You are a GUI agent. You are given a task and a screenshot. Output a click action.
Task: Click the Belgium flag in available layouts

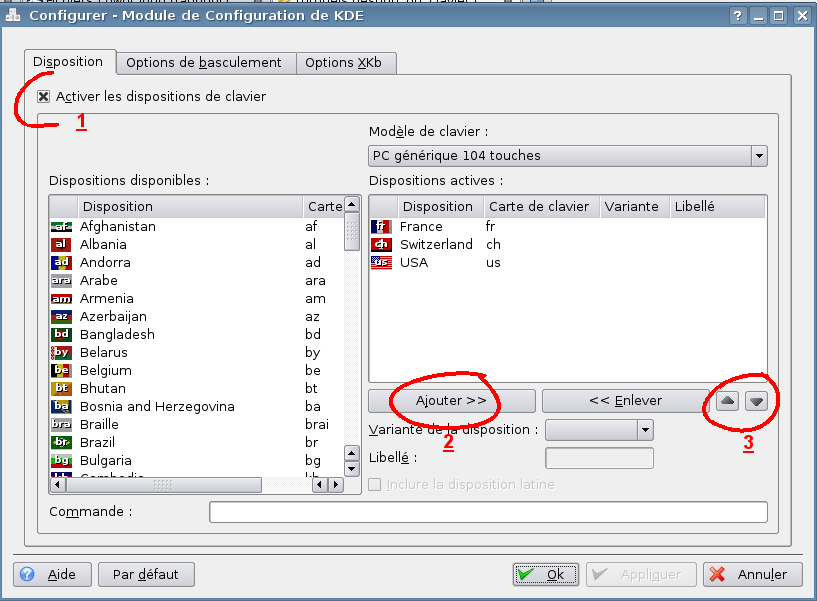[x=61, y=371]
